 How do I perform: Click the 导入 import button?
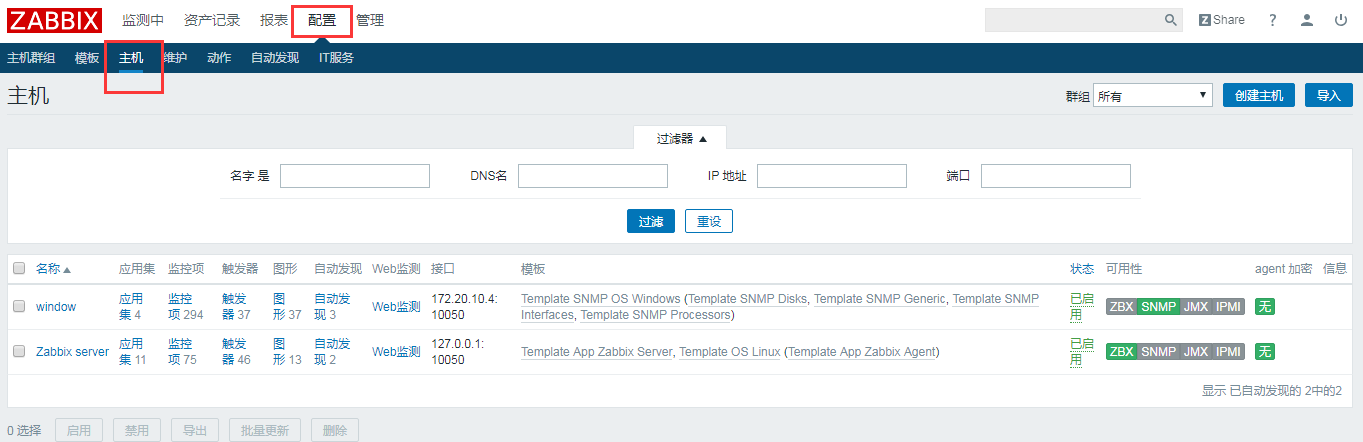(1329, 96)
